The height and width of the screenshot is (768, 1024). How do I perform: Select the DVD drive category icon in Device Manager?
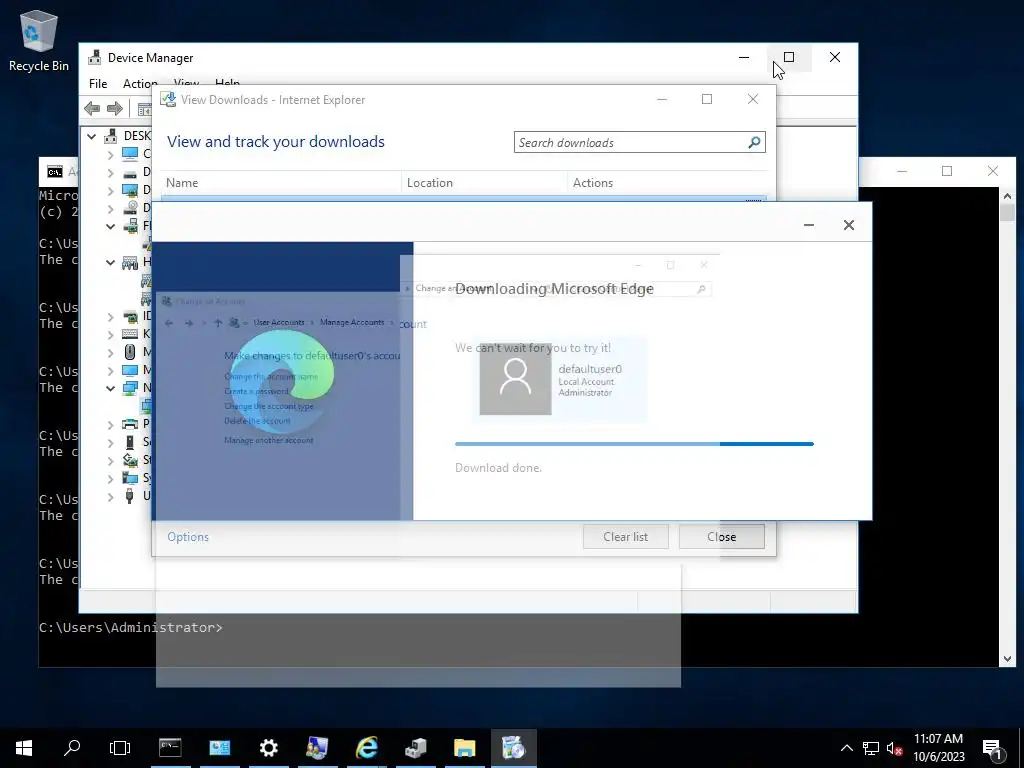tap(130, 208)
